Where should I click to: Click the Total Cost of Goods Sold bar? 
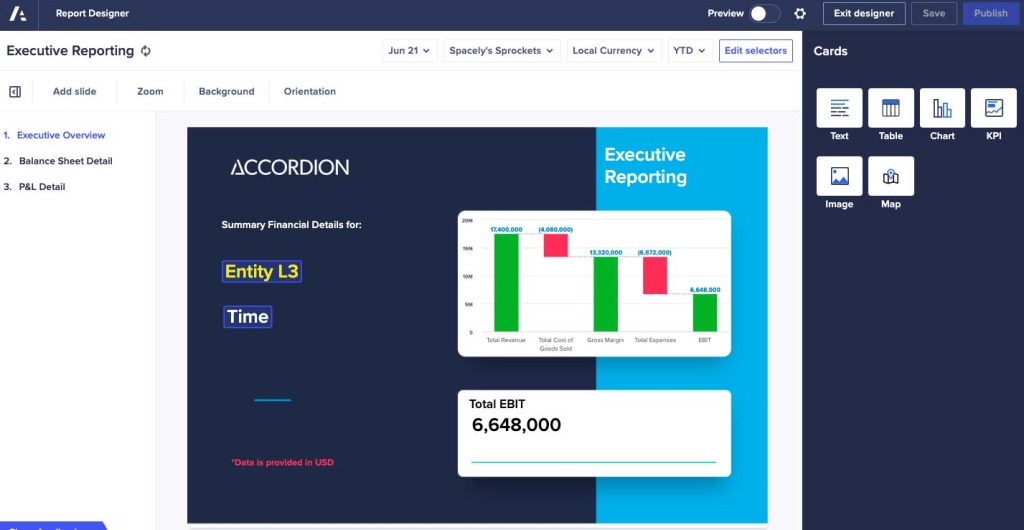click(556, 245)
